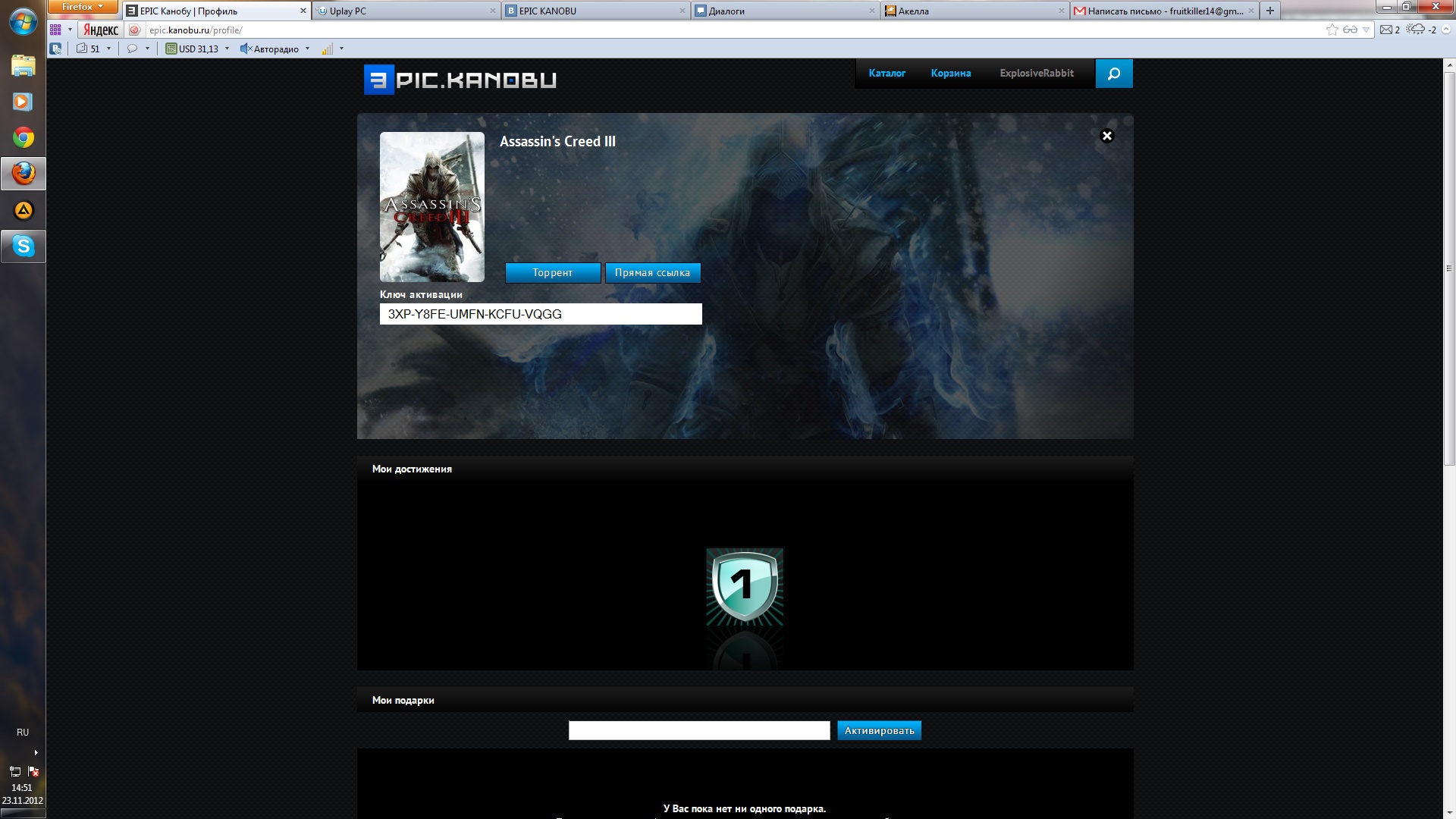Viewport: 1456px width, 819px height.
Task: Open the ExplosiveRabbit profile link
Action: pos(1037,74)
